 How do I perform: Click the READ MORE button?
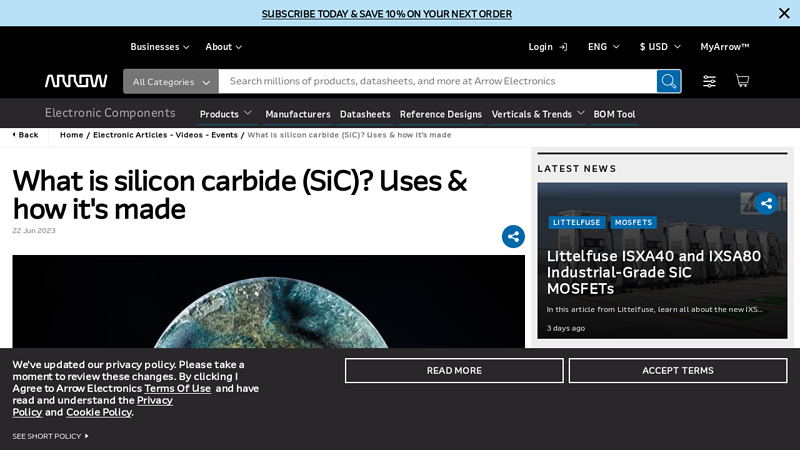click(x=454, y=370)
